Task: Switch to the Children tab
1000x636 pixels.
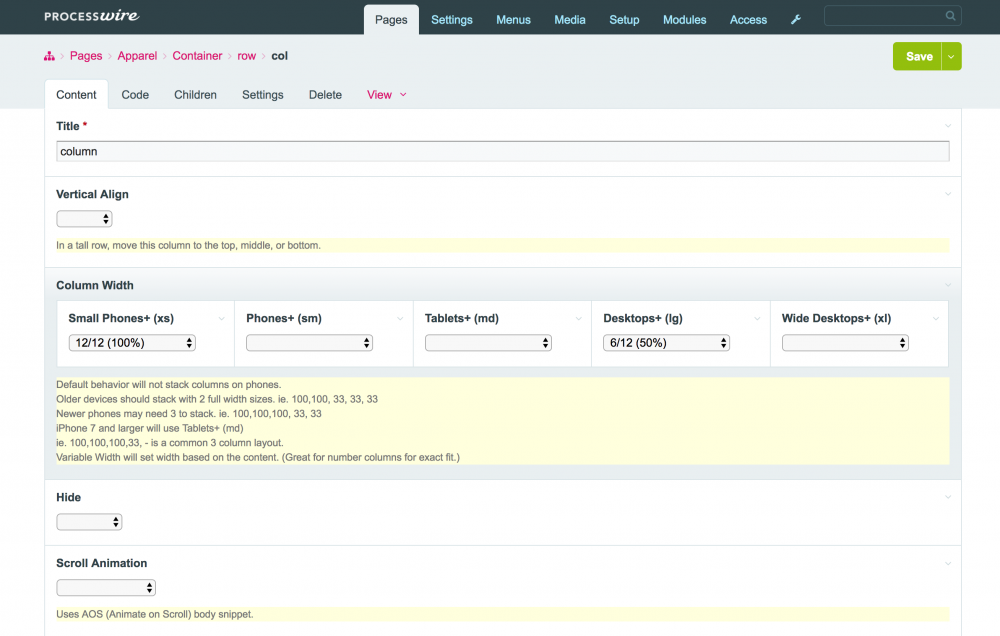Action: point(195,95)
